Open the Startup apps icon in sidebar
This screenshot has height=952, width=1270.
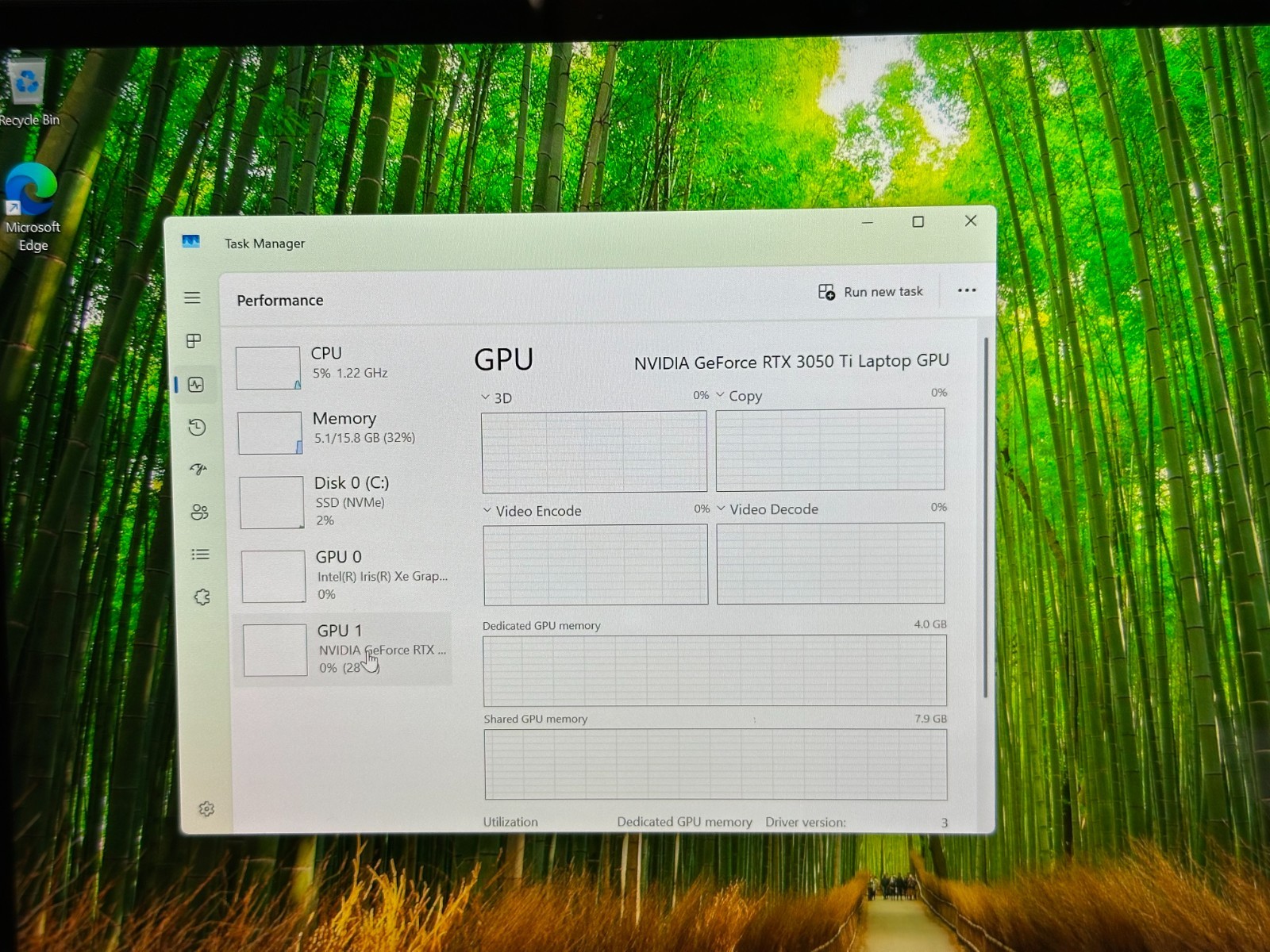pyautogui.click(x=198, y=469)
